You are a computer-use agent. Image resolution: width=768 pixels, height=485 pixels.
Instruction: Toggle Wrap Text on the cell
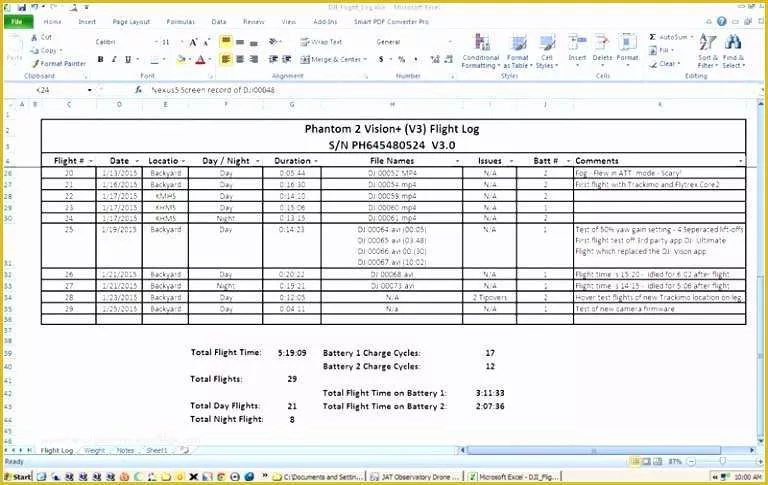click(321, 42)
